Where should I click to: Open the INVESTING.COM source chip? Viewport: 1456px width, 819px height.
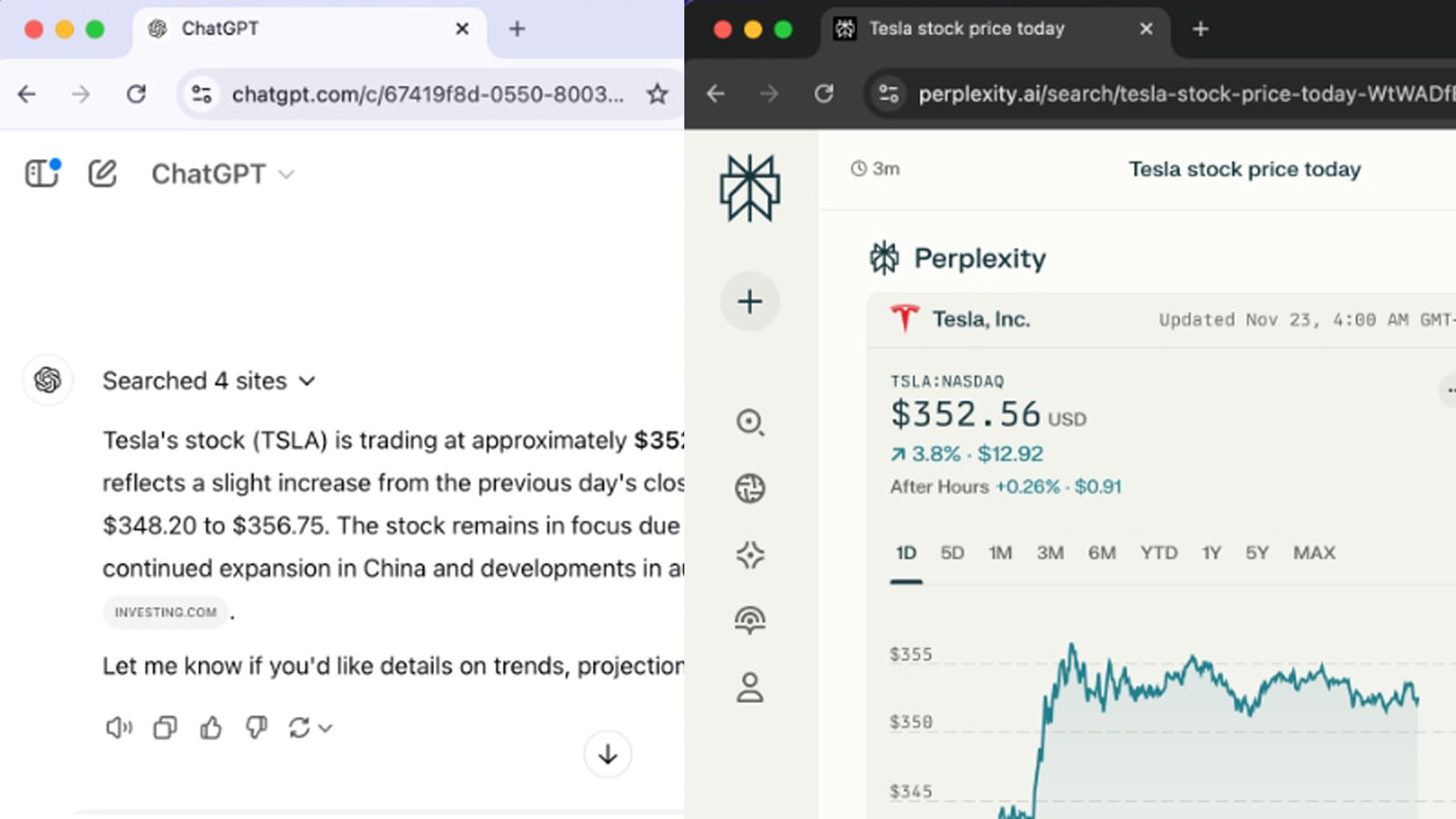(166, 612)
